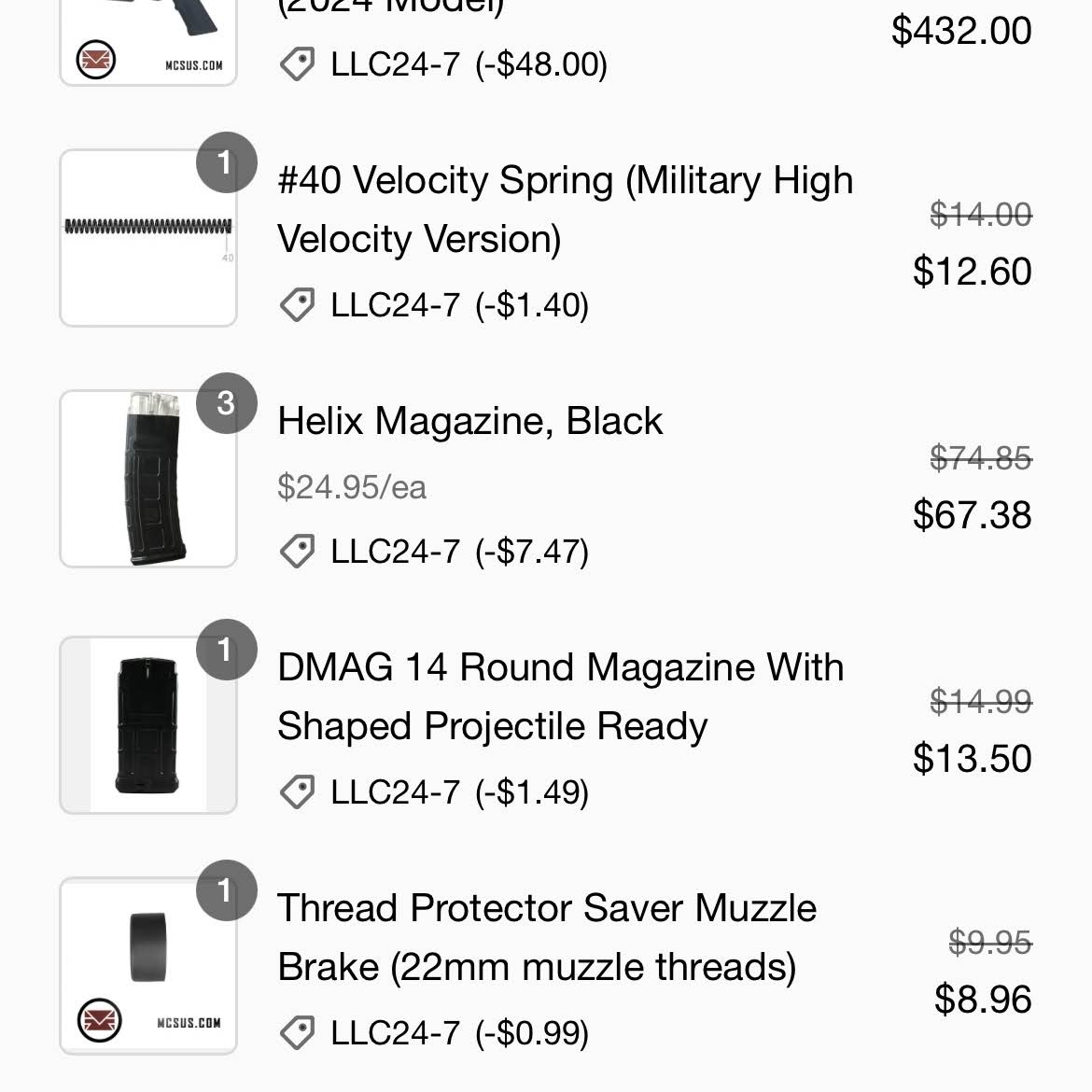Click the tag icon under Thread Protector item
Image resolution: width=1092 pixels, height=1092 pixels.
pos(297,1033)
